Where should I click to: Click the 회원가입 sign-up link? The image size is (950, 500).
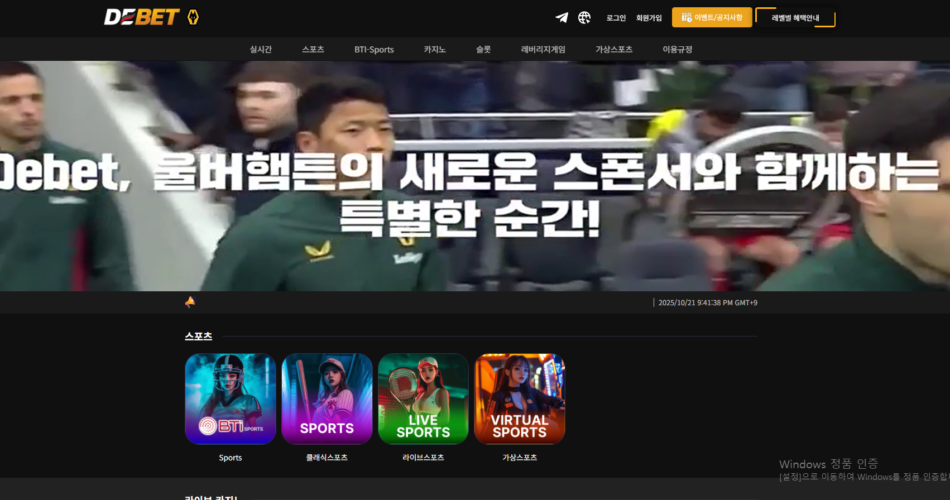point(649,18)
